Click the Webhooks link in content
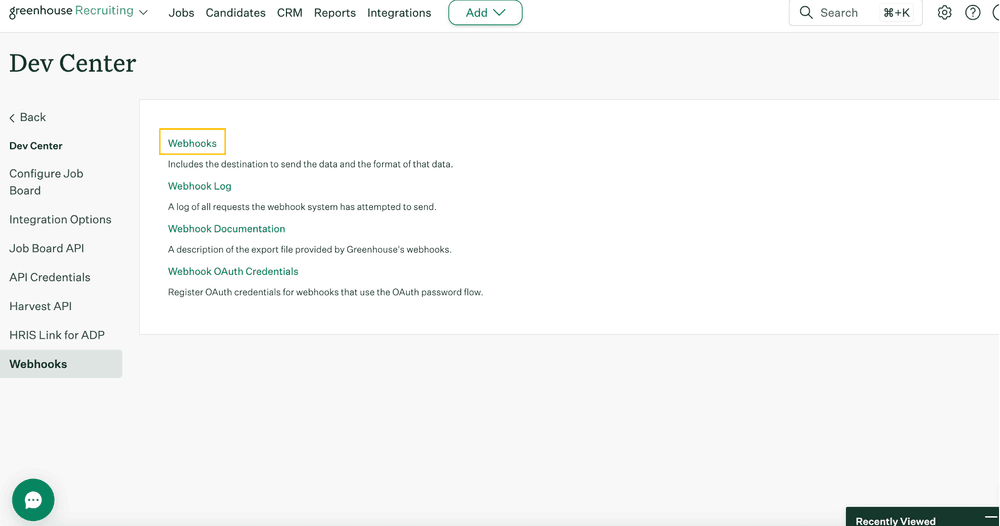 [192, 143]
